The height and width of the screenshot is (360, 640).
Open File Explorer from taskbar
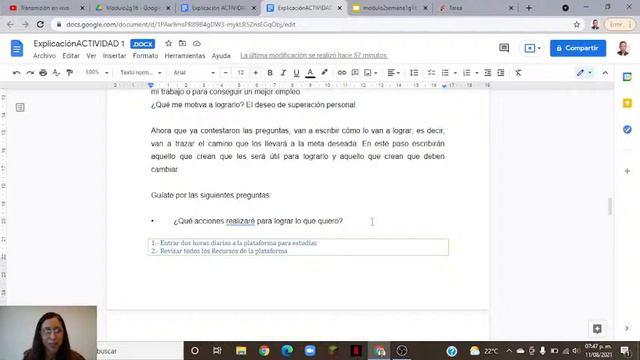point(241,351)
